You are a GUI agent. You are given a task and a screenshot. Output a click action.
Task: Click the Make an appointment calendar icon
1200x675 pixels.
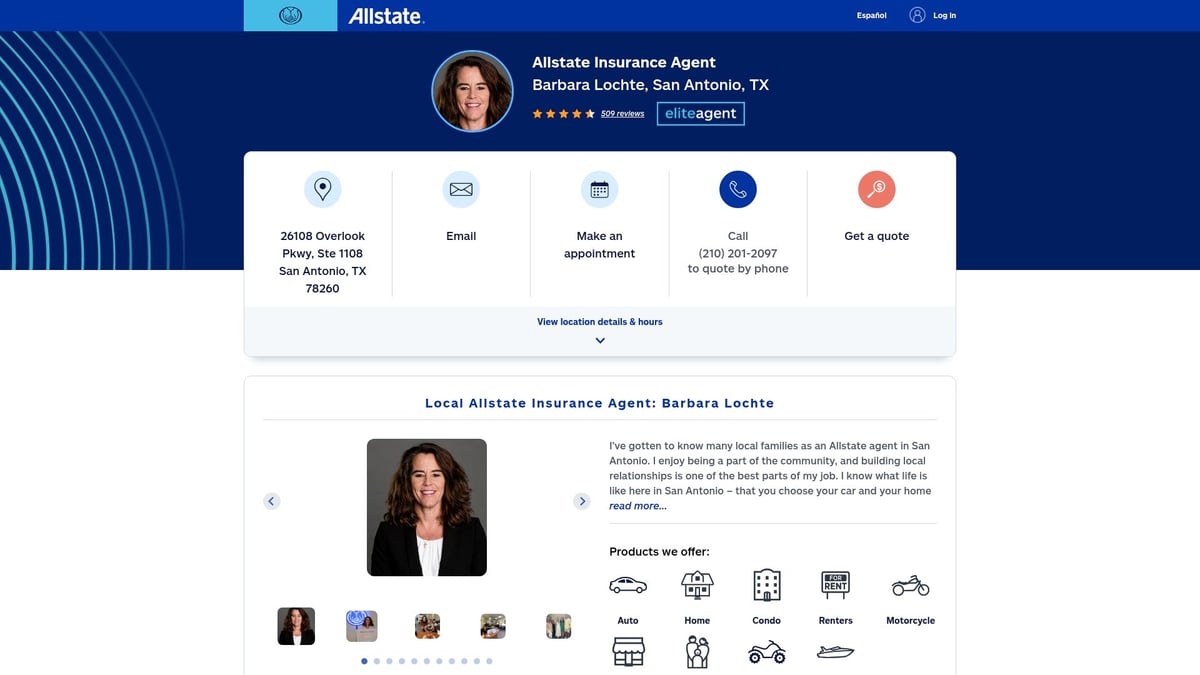click(x=599, y=188)
